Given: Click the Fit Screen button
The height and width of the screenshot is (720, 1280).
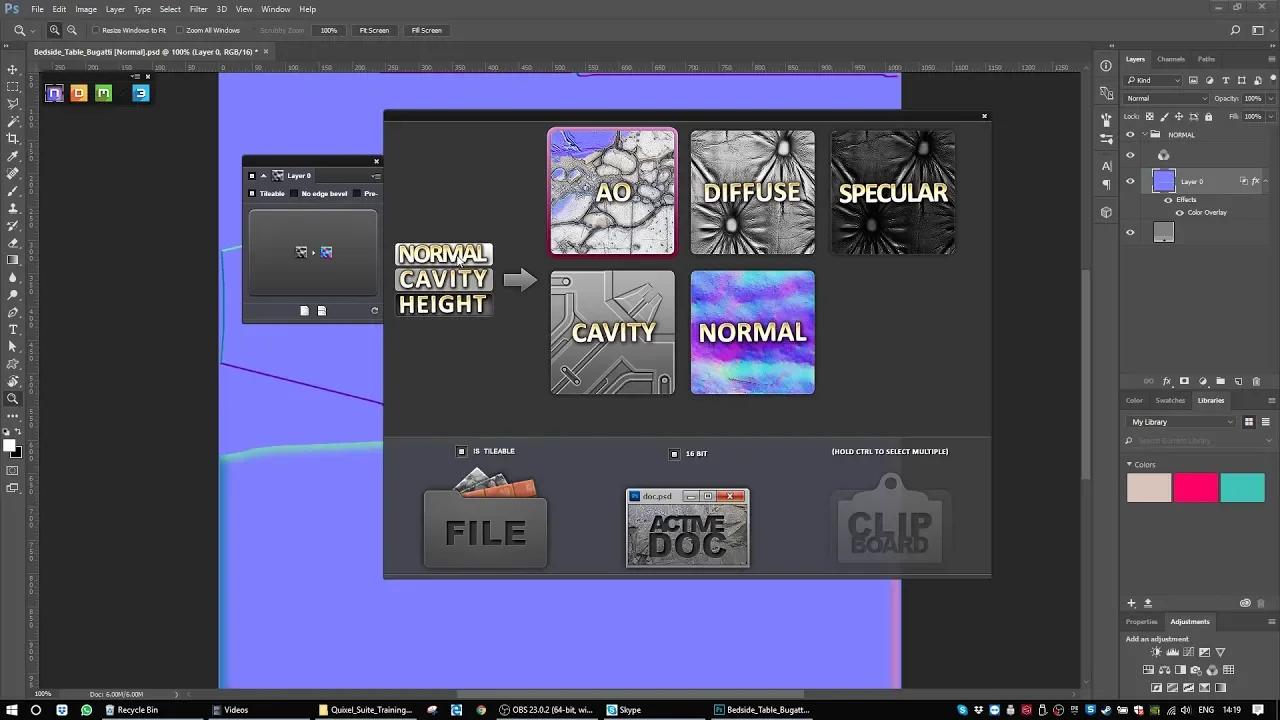Looking at the screenshot, I should (373, 30).
